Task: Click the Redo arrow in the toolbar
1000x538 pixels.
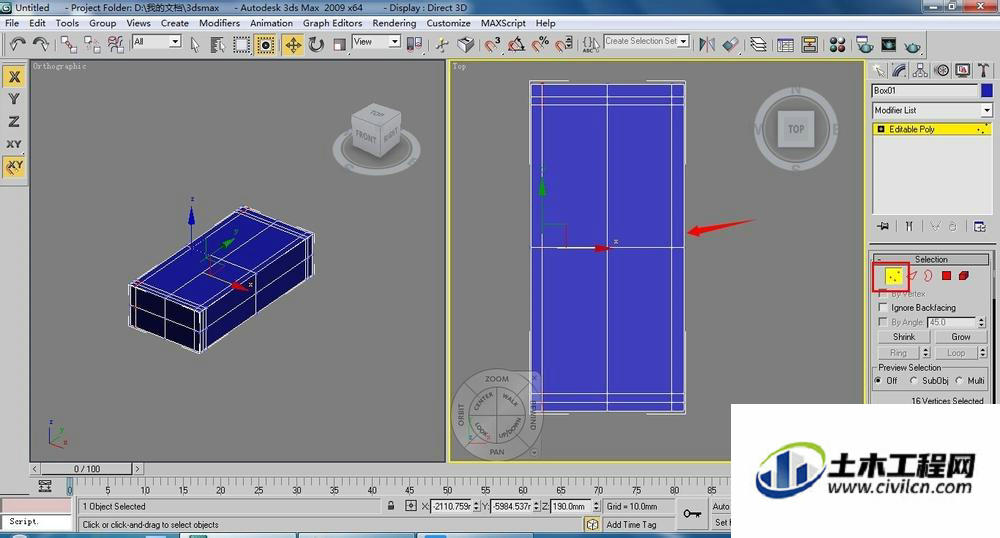Action: [41, 44]
